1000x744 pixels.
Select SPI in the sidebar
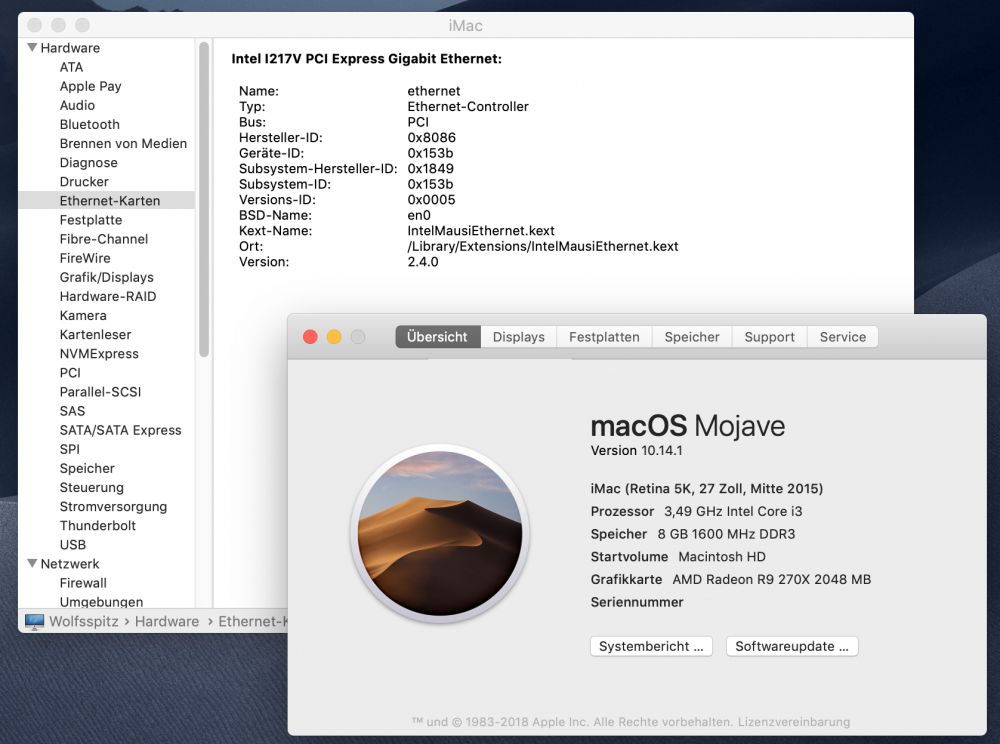[x=70, y=449]
